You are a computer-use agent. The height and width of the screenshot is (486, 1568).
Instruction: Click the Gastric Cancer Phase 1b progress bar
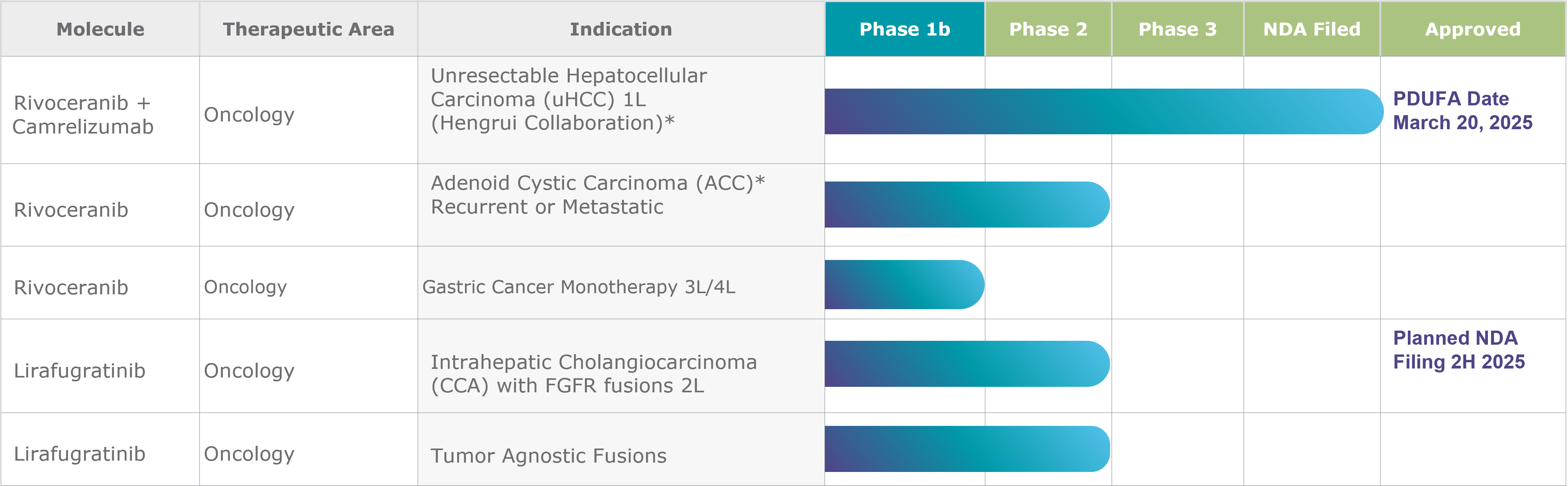tap(905, 285)
